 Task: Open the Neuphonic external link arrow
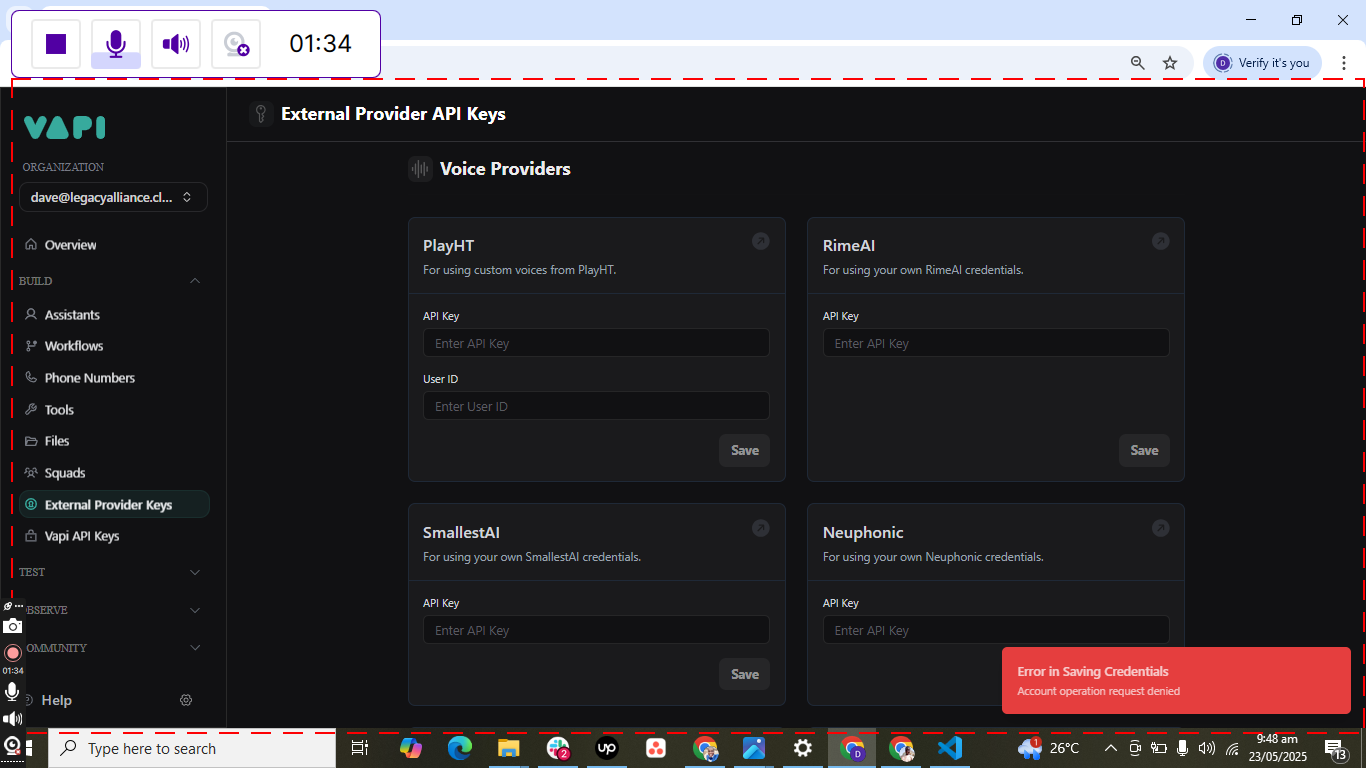point(1160,528)
